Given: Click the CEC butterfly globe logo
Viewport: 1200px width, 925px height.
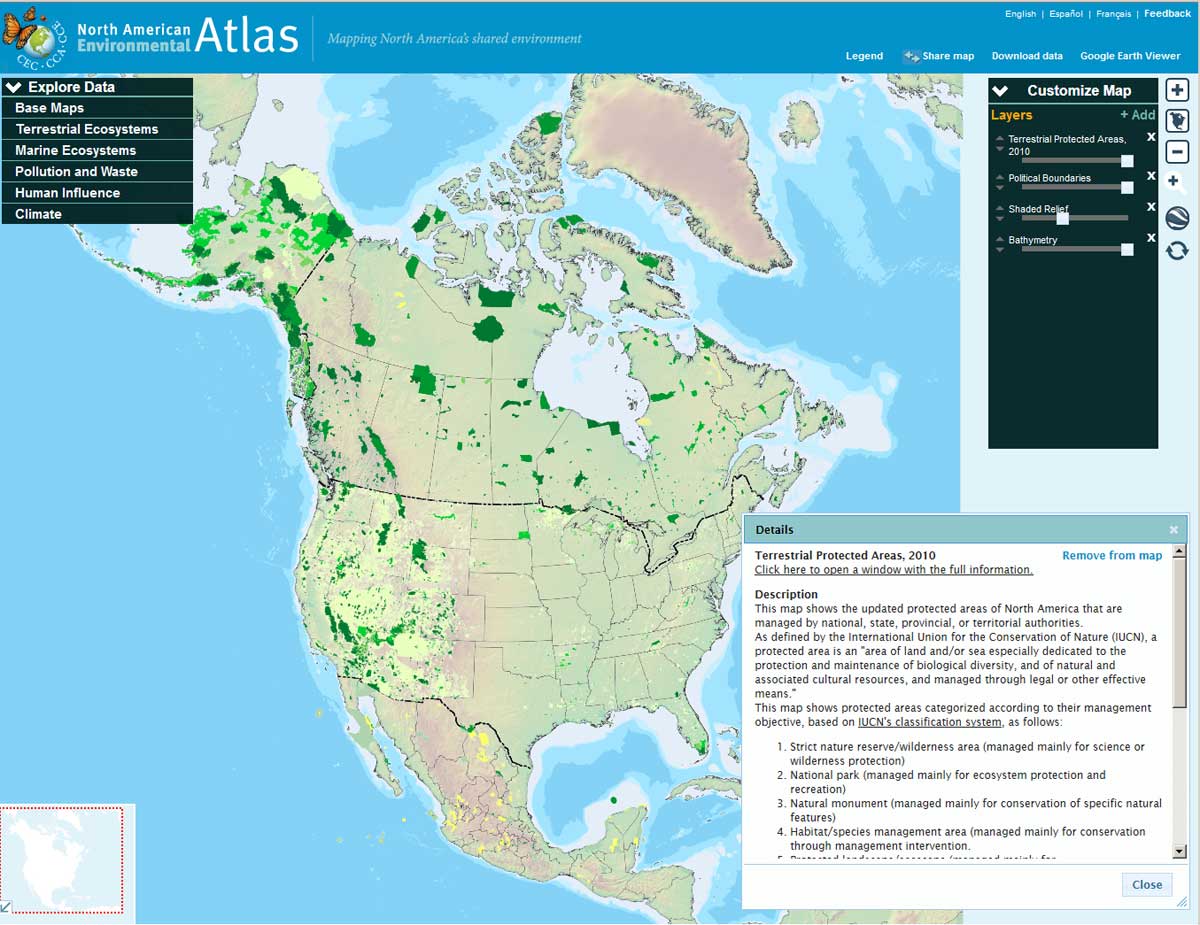Looking at the screenshot, I should pyautogui.click(x=35, y=36).
